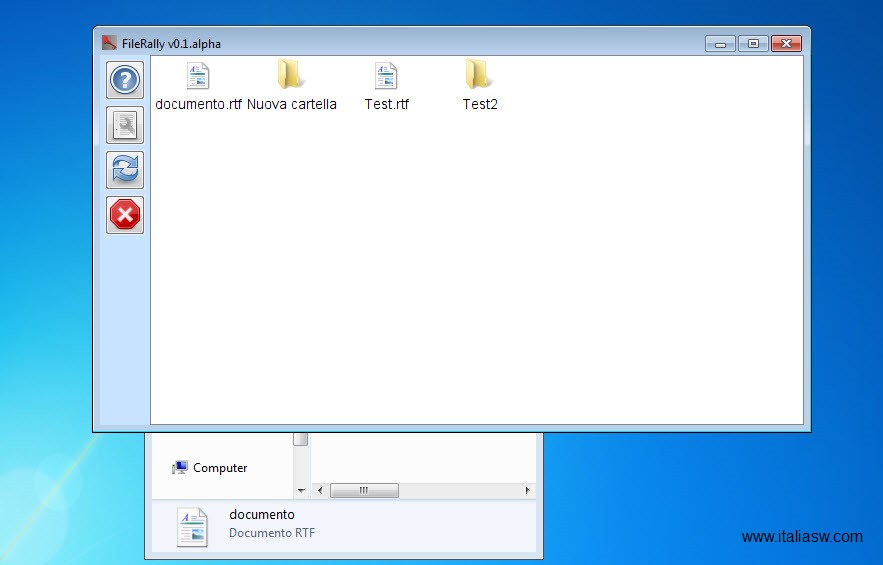Minimize the FileRally window
Screen dimensions: 883x565
(720, 43)
